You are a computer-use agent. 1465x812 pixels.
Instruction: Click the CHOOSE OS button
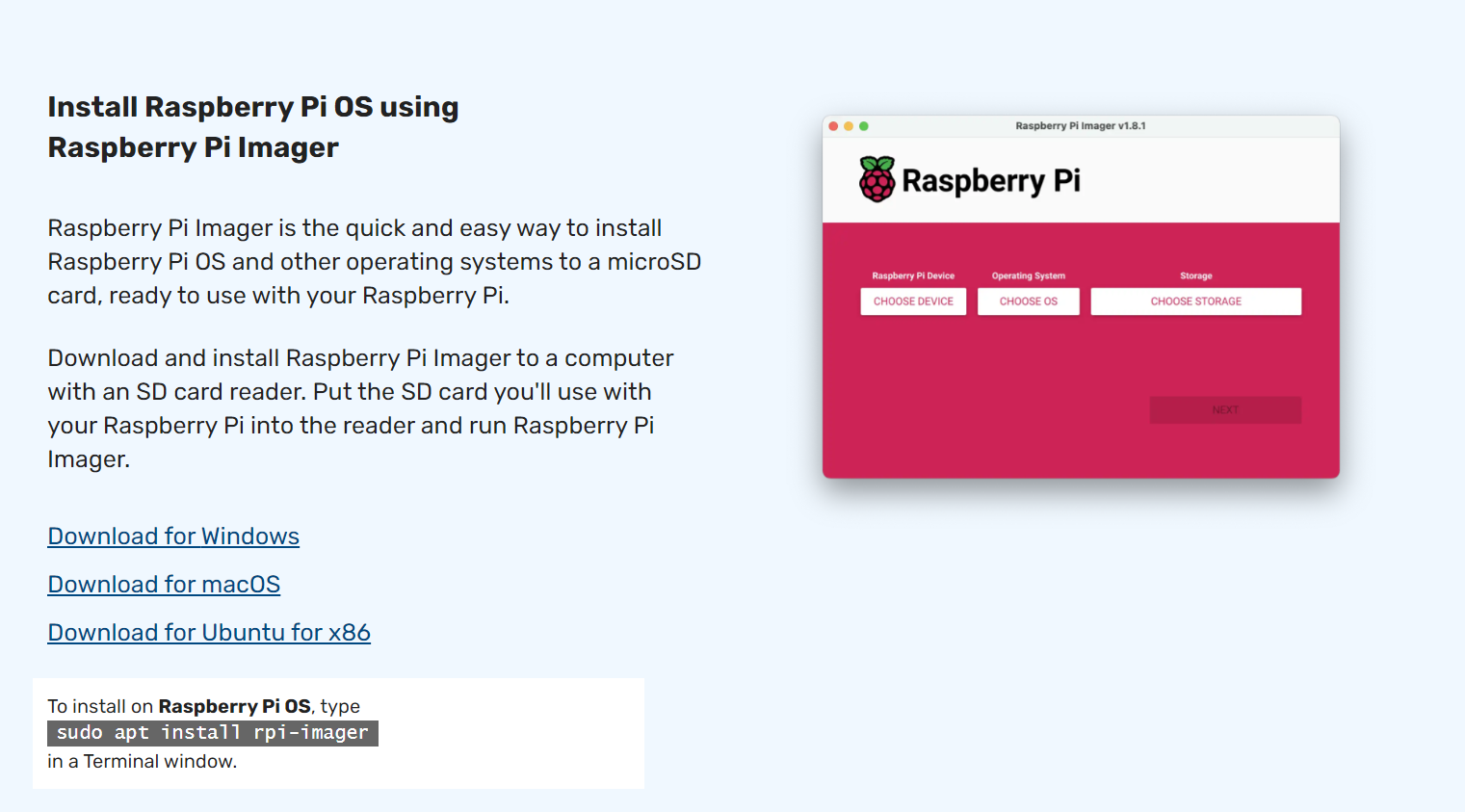coord(1028,301)
